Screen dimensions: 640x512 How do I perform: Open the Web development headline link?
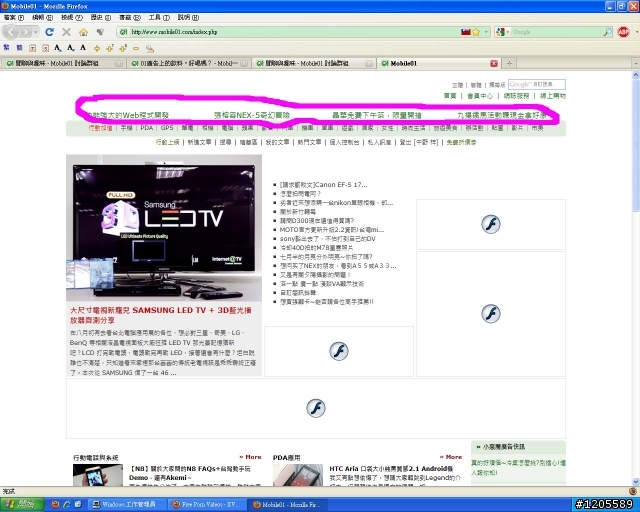[x=128, y=116]
